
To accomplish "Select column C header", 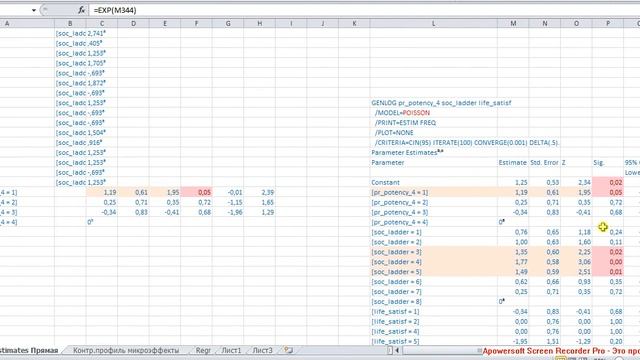I will click(102, 24).
